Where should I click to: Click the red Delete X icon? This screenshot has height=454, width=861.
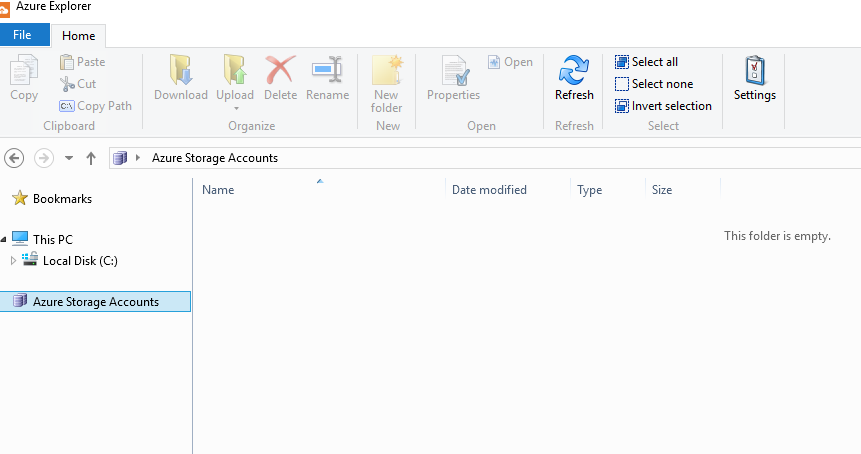pyautogui.click(x=281, y=70)
